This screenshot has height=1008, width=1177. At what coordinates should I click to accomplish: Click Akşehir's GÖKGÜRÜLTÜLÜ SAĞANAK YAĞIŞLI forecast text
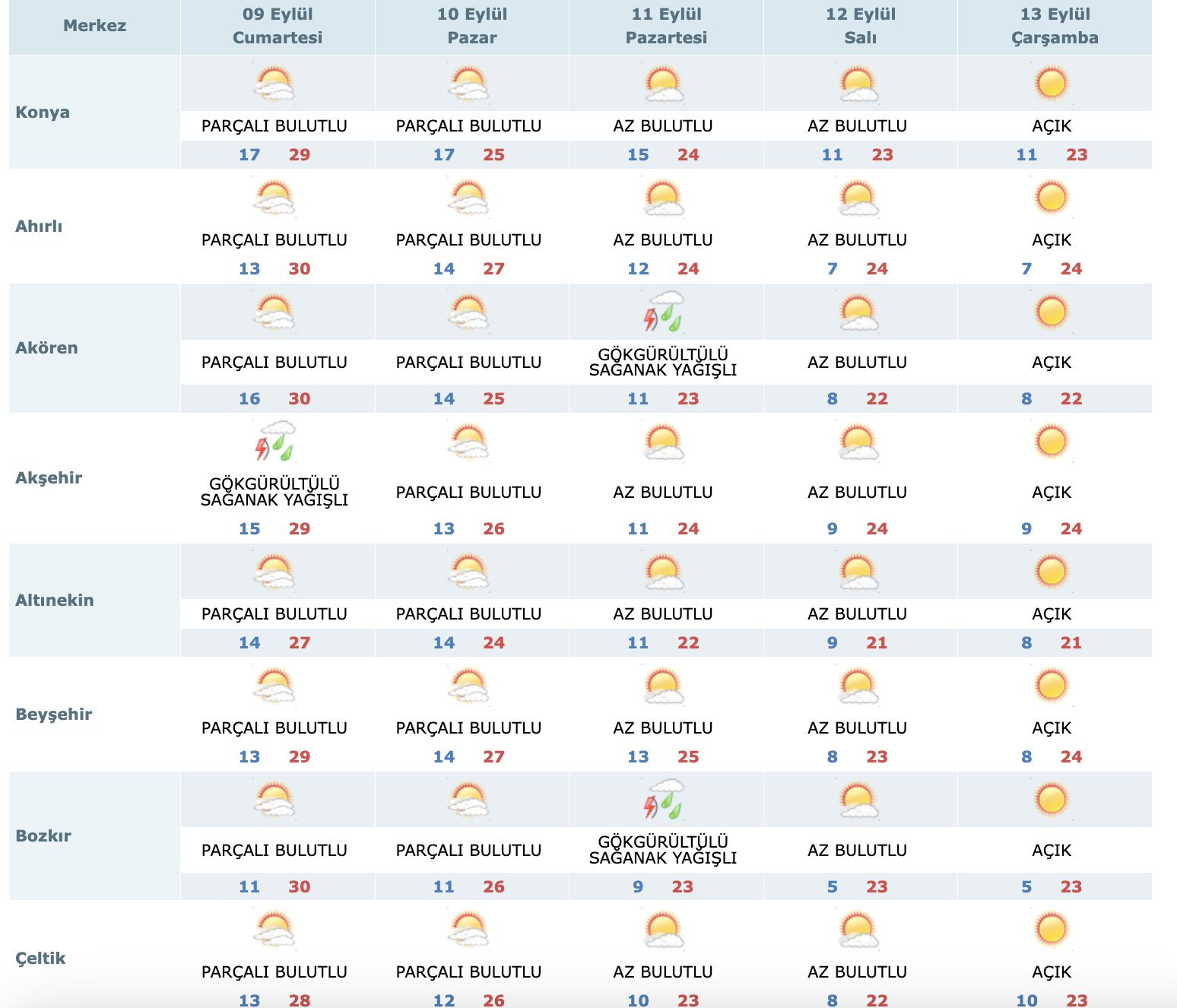pos(274,492)
